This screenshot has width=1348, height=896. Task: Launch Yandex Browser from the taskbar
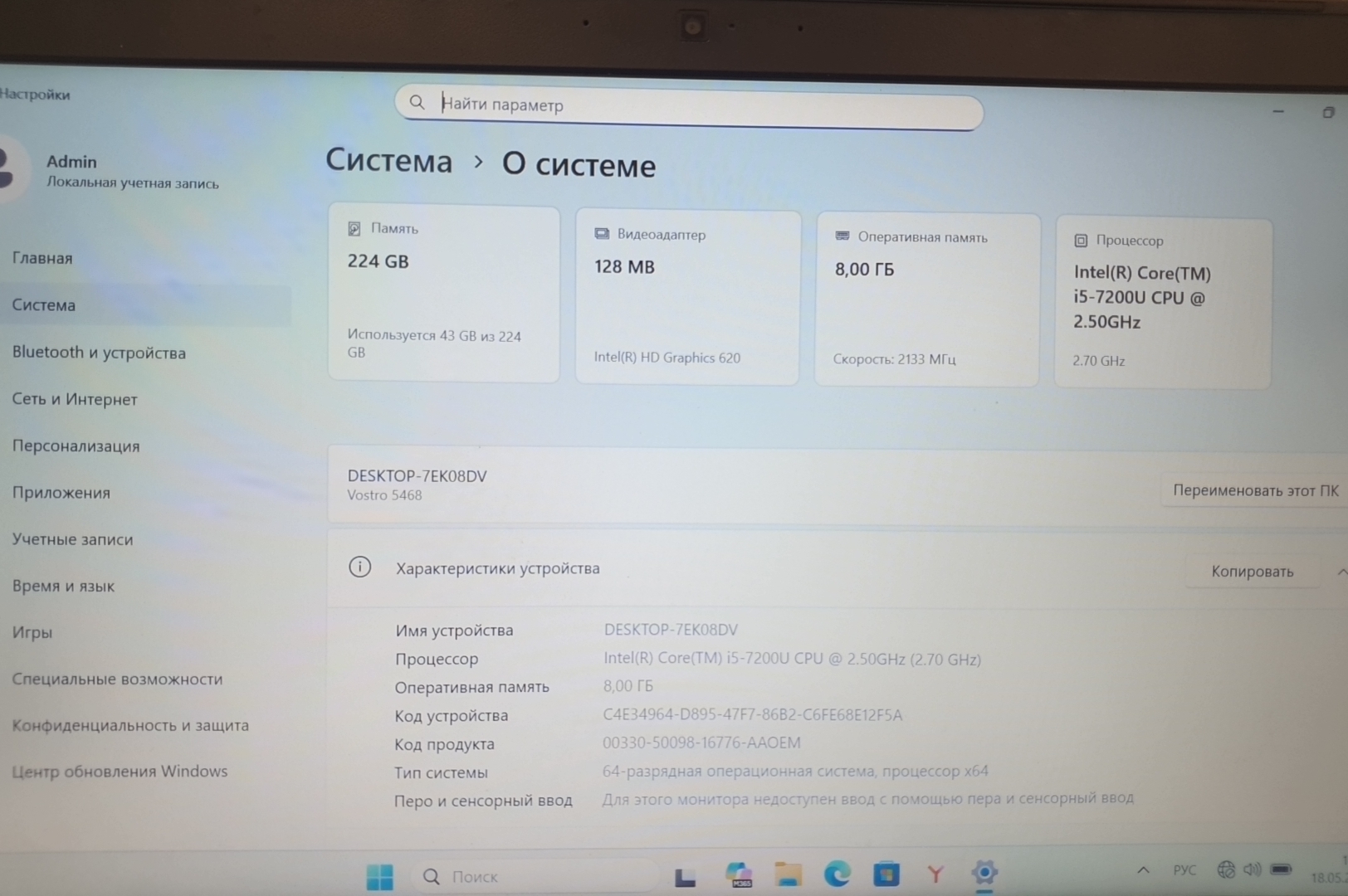coord(935,874)
